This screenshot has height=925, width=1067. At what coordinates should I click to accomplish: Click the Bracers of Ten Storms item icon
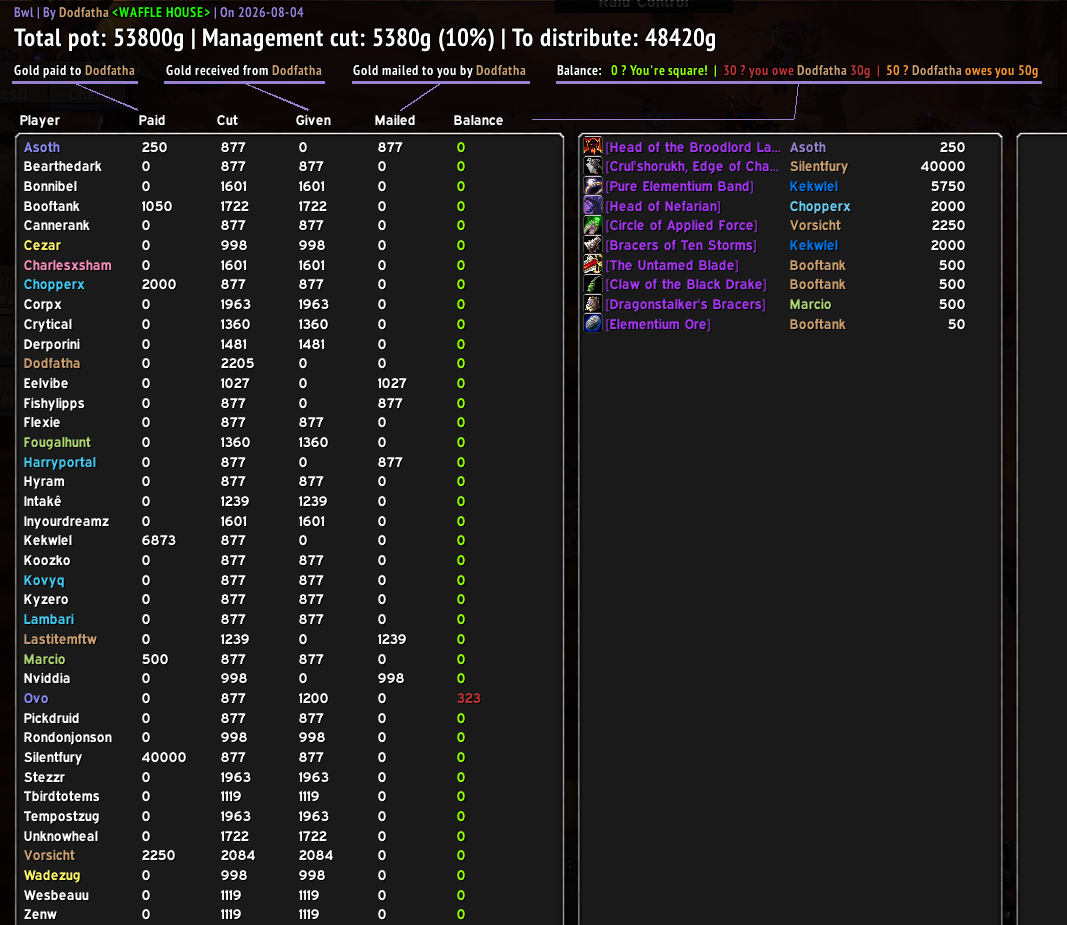tap(593, 245)
